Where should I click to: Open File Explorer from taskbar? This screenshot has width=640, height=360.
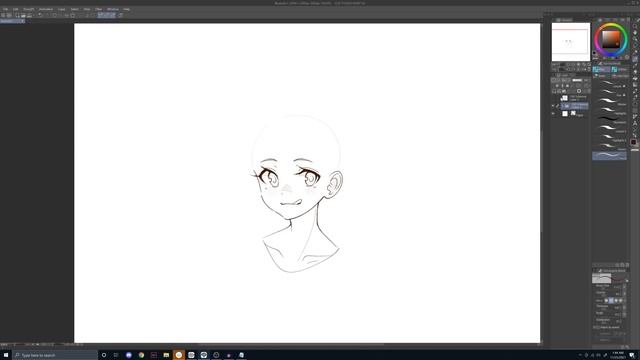click(x=166, y=355)
